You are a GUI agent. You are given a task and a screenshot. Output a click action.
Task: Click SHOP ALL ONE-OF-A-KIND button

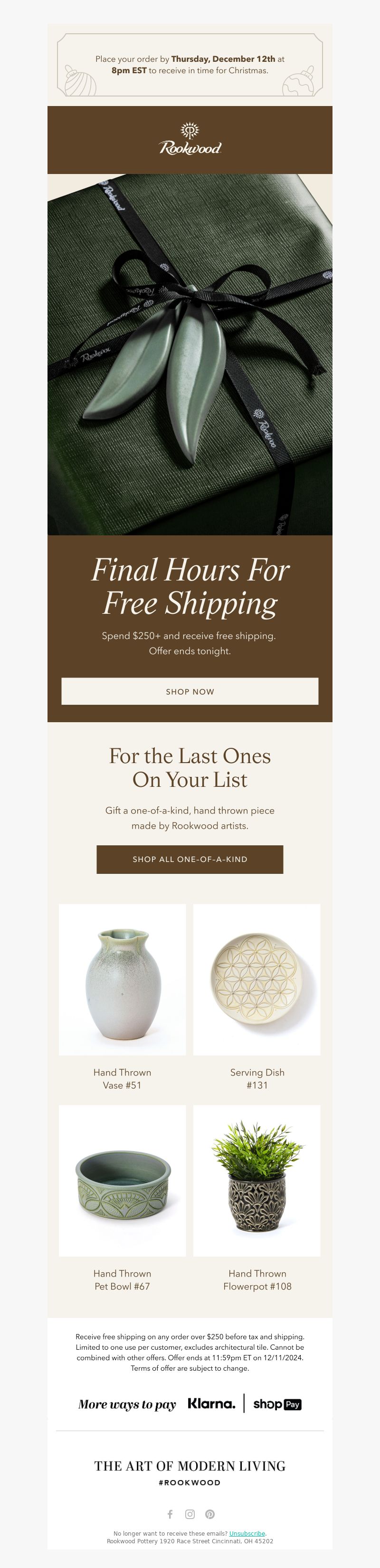[190, 859]
